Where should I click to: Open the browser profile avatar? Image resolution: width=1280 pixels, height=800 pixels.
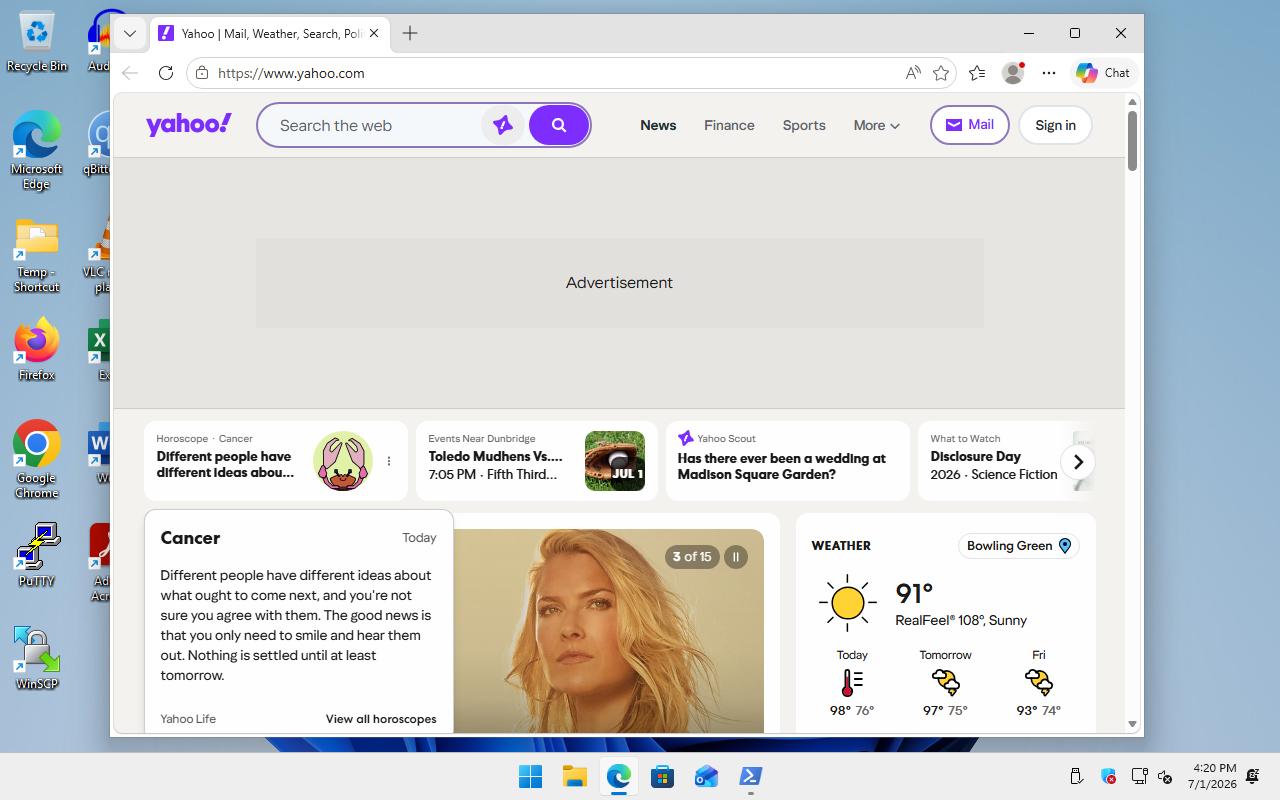(1013, 73)
